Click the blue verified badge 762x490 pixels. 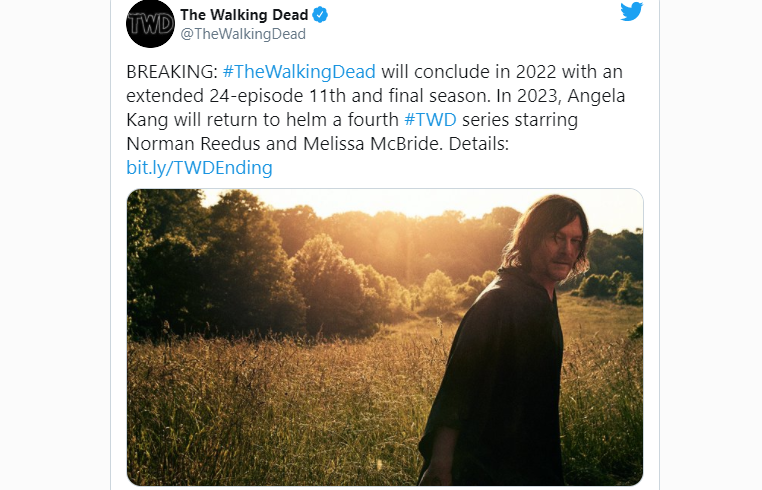pyautogui.click(x=320, y=15)
